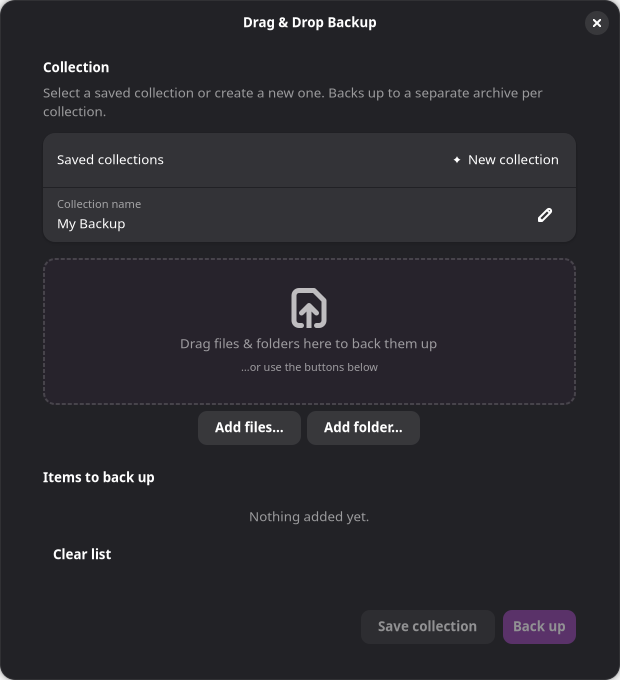Select the My Backup collection name field
Image resolution: width=620 pixels, height=680 pixels.
[309, 215]
